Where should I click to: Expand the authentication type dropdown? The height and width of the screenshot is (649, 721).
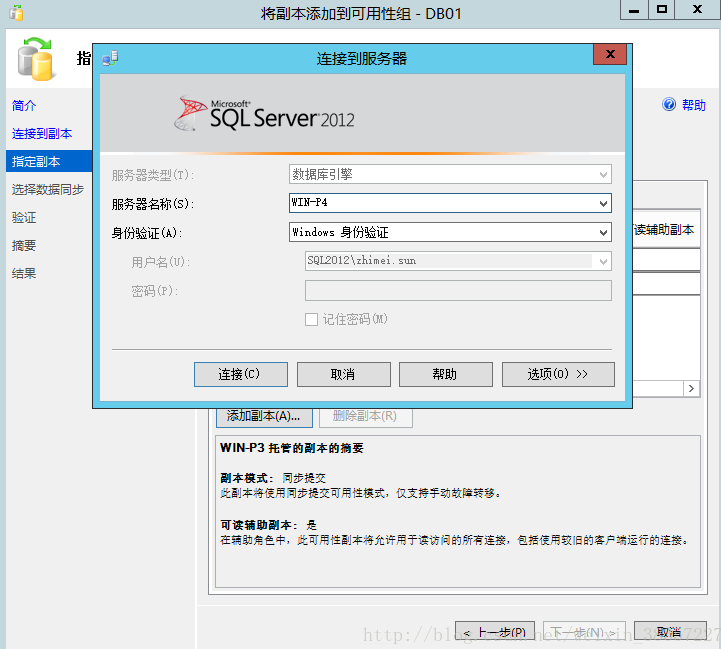tap(603, 233)
